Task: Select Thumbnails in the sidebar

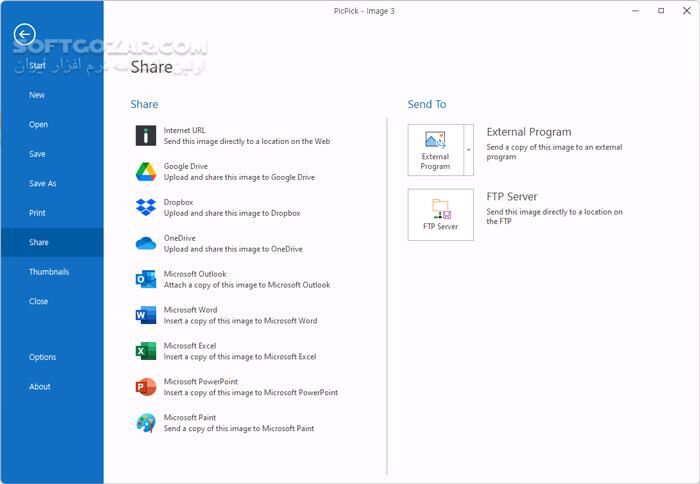Action: click(49, 272)
